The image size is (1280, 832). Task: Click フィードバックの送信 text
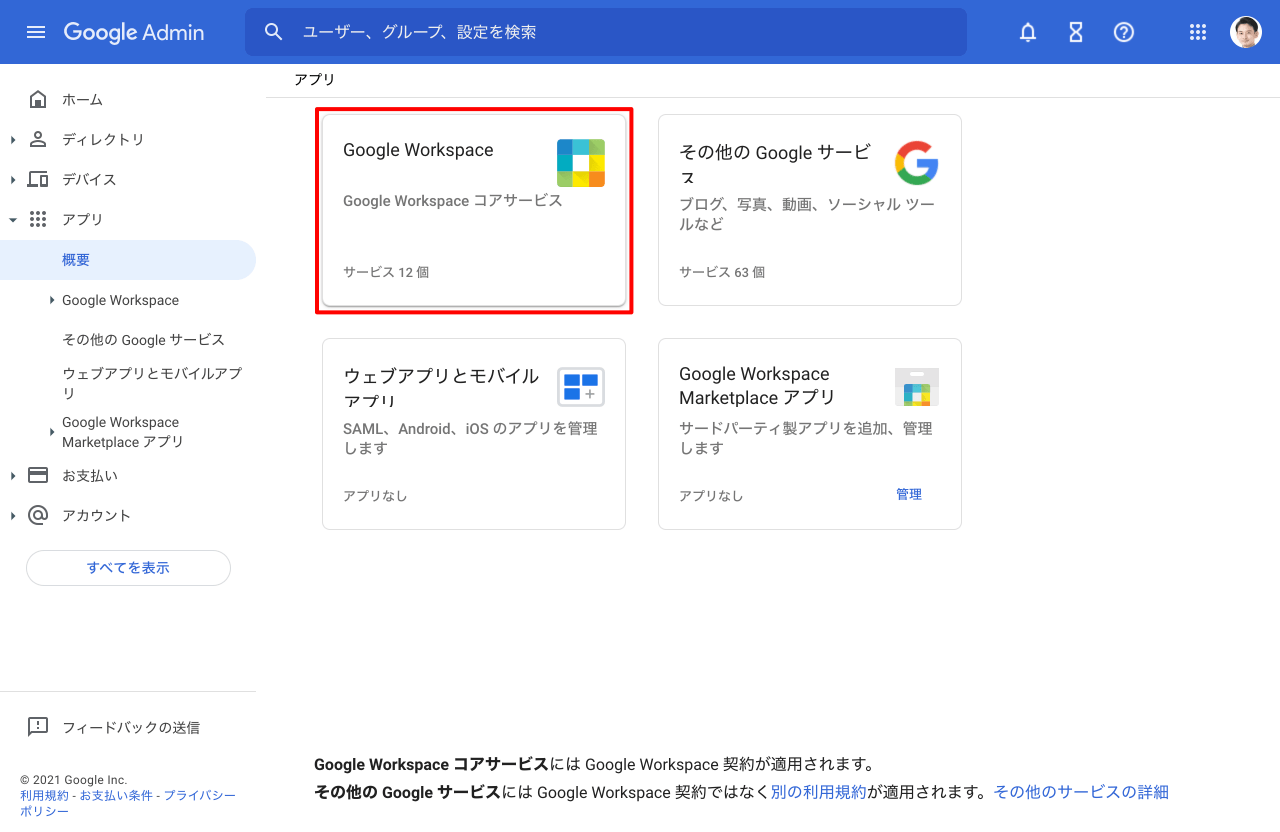(131, 727)
